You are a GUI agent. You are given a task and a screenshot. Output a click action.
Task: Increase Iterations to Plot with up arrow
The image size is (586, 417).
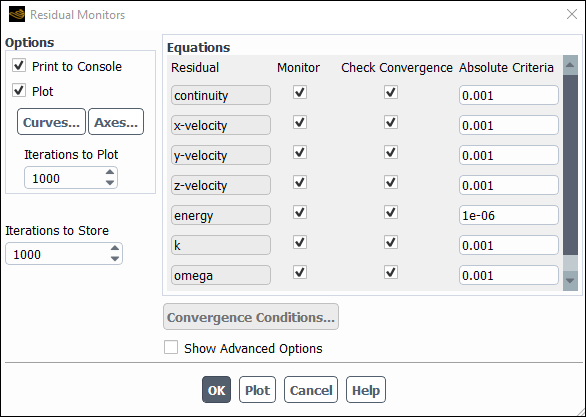pos(110,172)
